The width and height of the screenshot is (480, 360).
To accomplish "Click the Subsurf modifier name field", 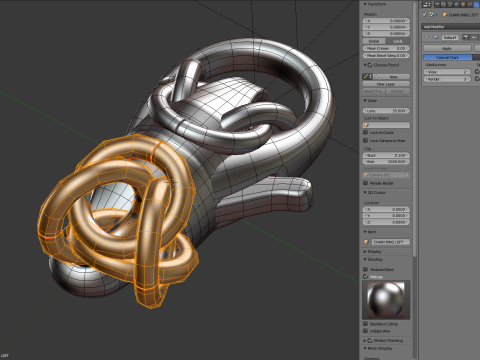I will tap(450, 37).
